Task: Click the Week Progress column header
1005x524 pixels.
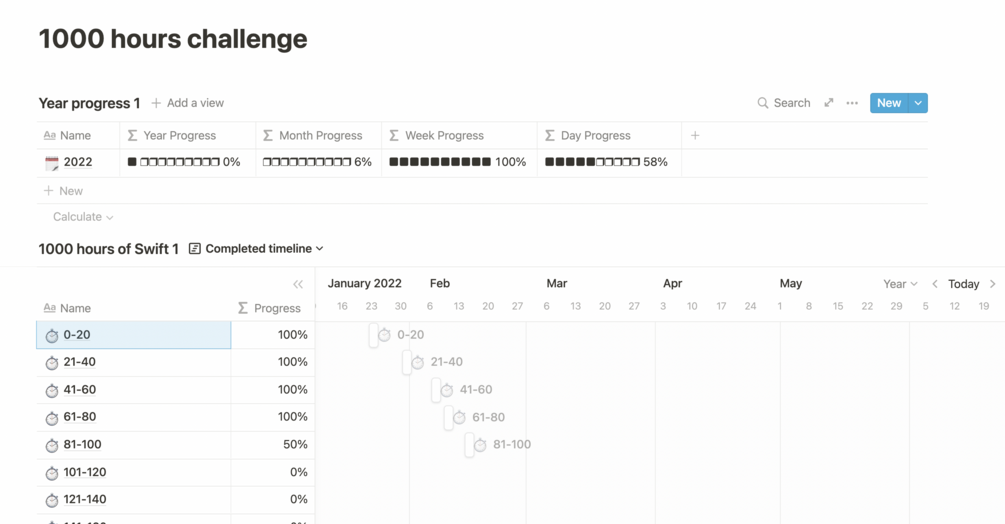Action: [444, 135]
